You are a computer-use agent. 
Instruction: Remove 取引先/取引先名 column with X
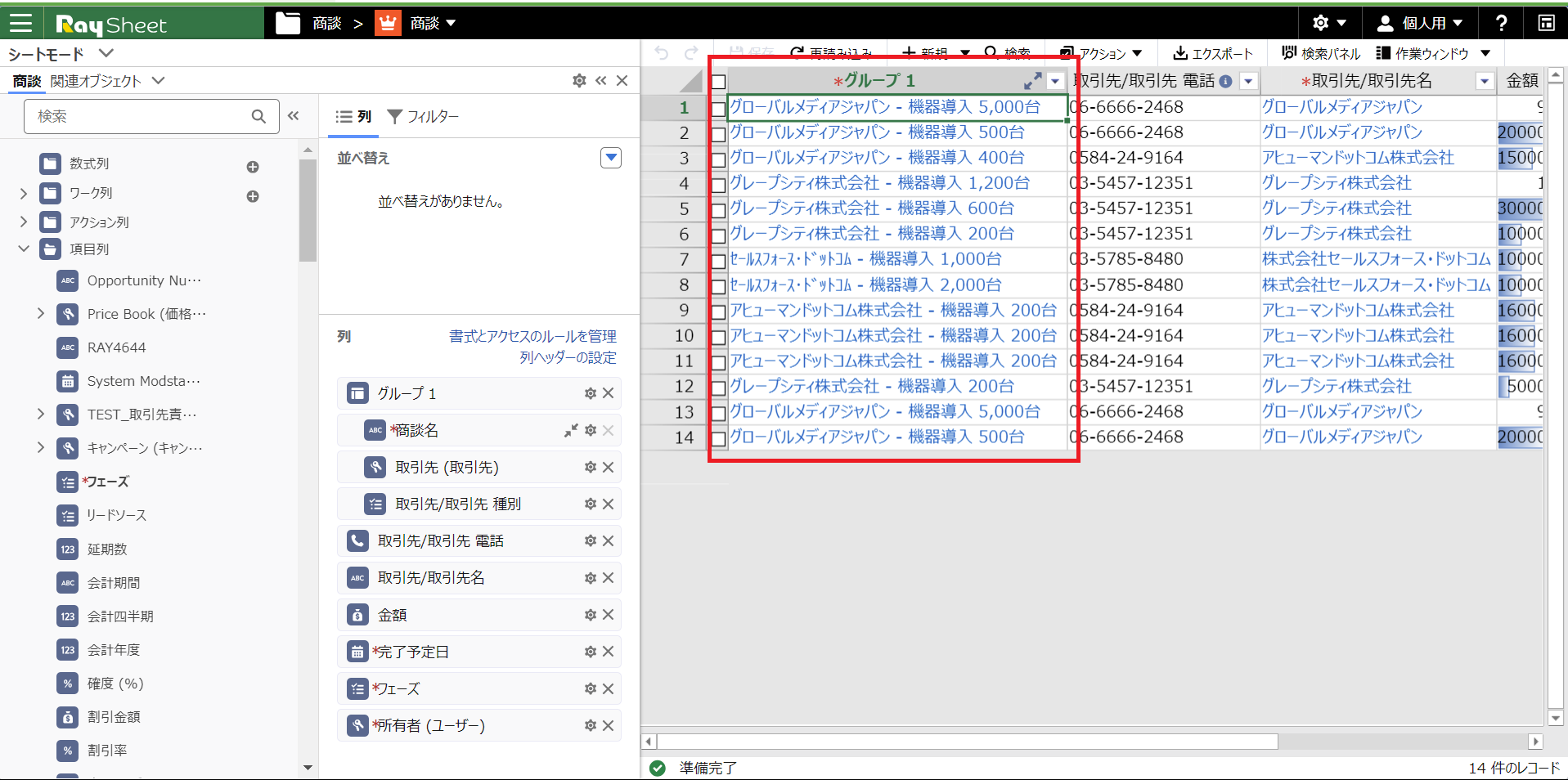[x=608, y=577]
